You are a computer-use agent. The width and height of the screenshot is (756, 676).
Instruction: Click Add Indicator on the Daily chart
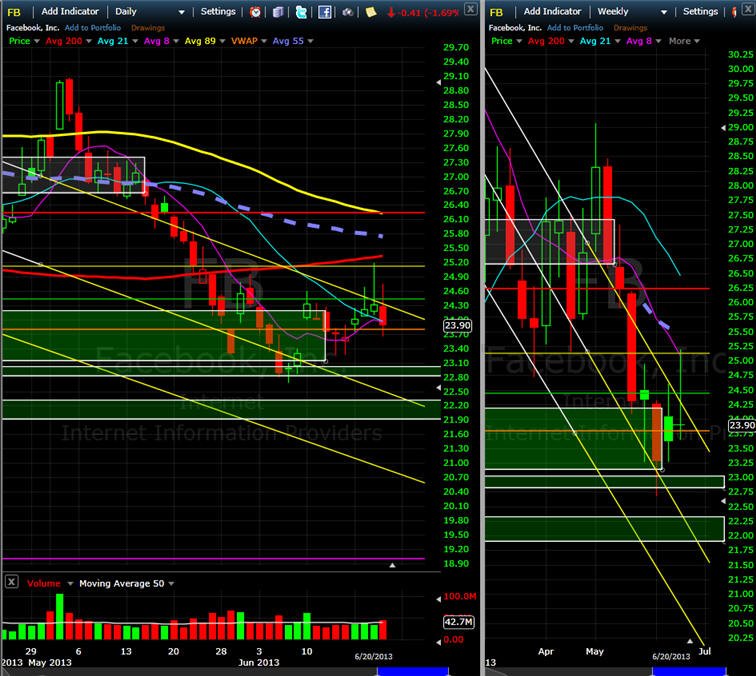click(70, 12)
